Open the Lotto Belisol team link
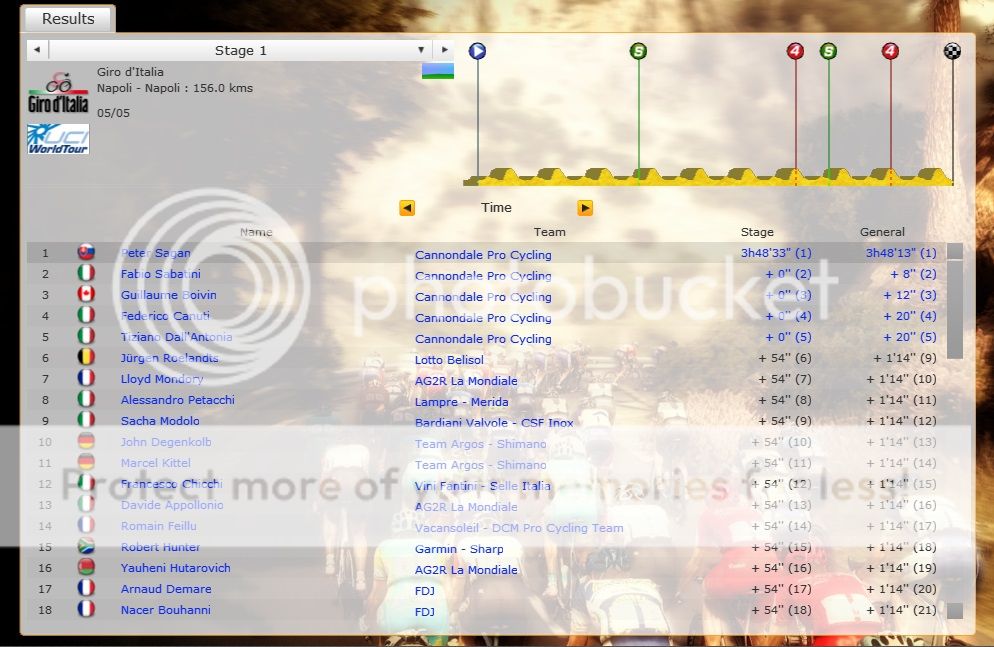 [x=449, y=360]
